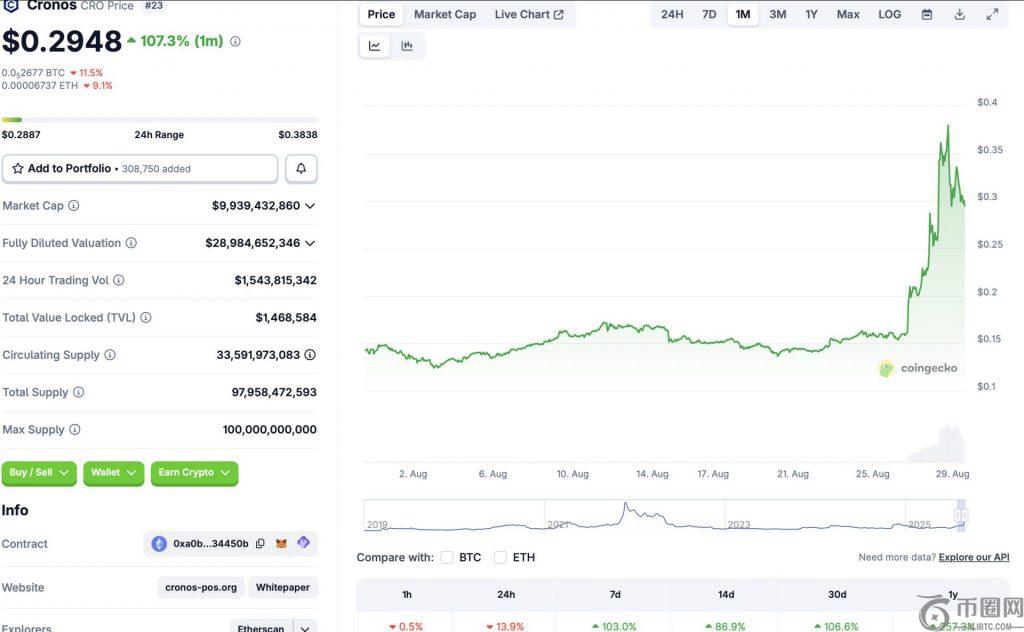The height and width of the screenshot is (632, 1024).
Task: Switch to the Market Cap tab
Action: pos(445,15)
